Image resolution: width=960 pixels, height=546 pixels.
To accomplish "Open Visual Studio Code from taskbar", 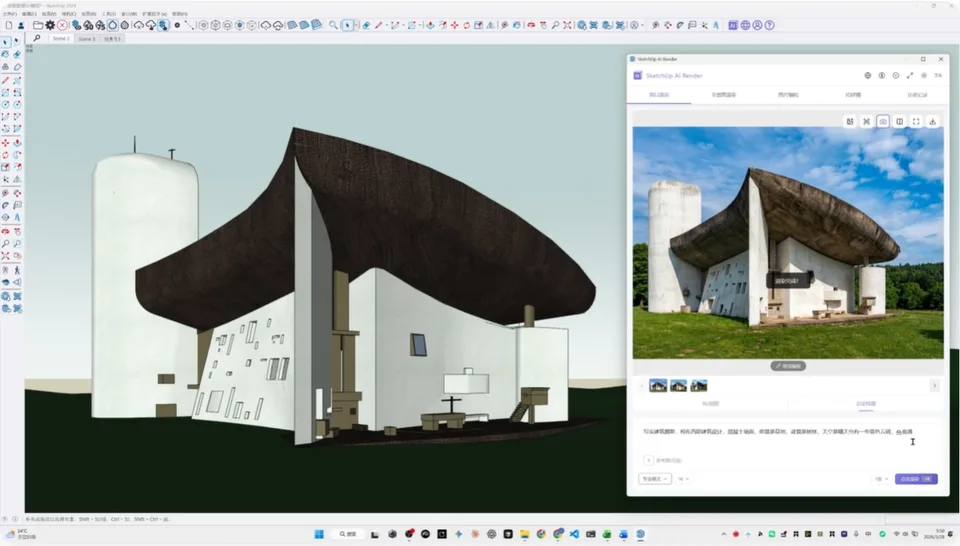I will [574, 534].
